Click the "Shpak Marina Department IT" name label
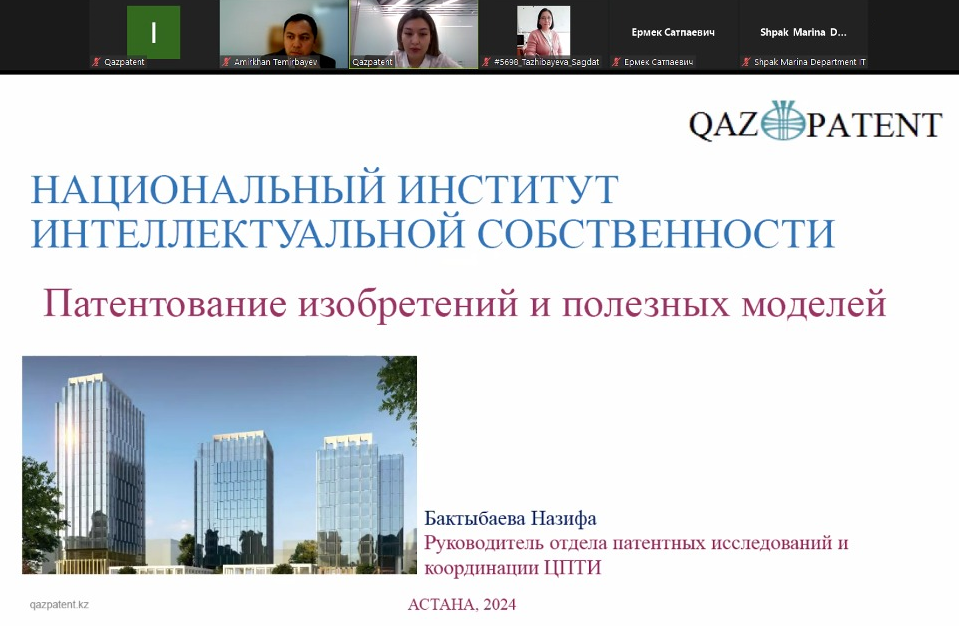This screenshot has width=959, height=626. [x=809, y=62]
